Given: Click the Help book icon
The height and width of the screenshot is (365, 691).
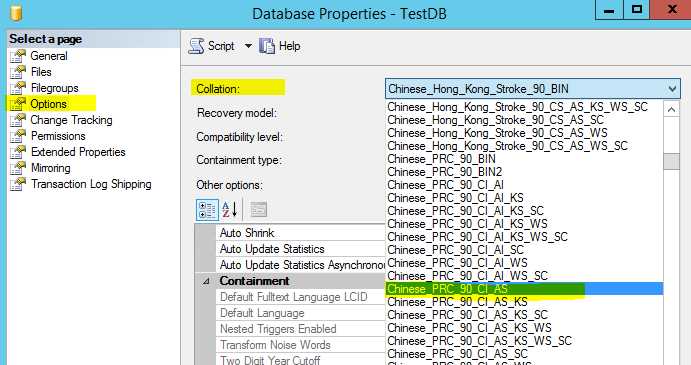Looking at the screenshot, I should tap(267, 46).
